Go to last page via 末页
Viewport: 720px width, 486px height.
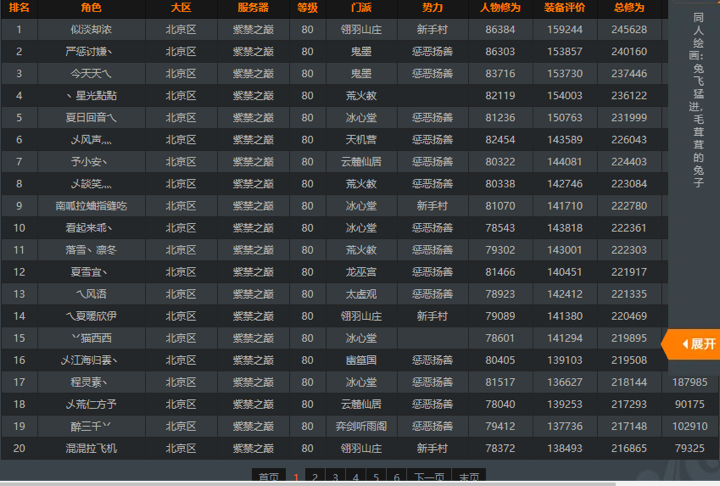468,477
